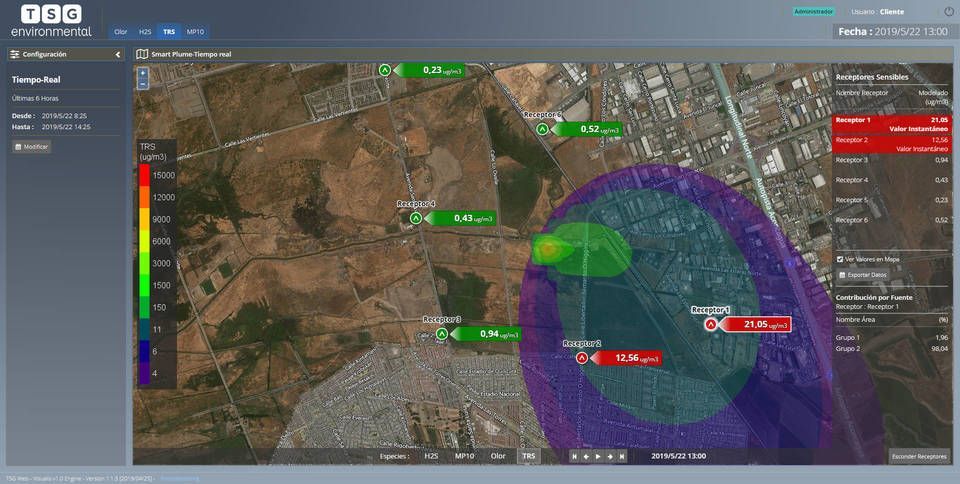Click the purple 4 legend color

144,374
